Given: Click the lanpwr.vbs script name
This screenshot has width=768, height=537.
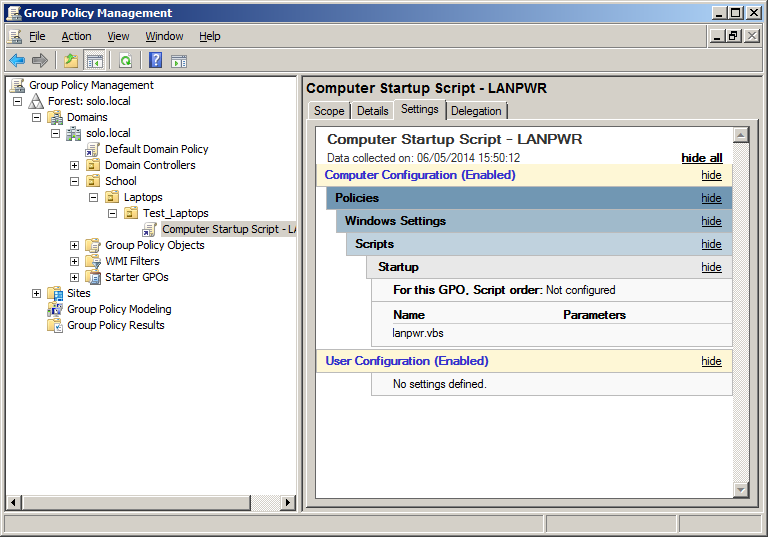Looking at the screenshot, I should pyautogui.click(x=418, y=334).
